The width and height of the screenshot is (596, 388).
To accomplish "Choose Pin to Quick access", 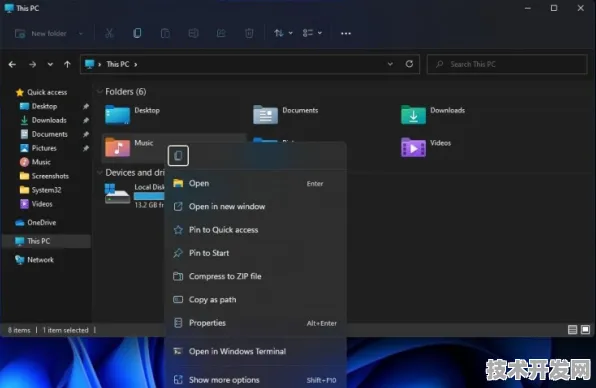I will click(255, 230).
